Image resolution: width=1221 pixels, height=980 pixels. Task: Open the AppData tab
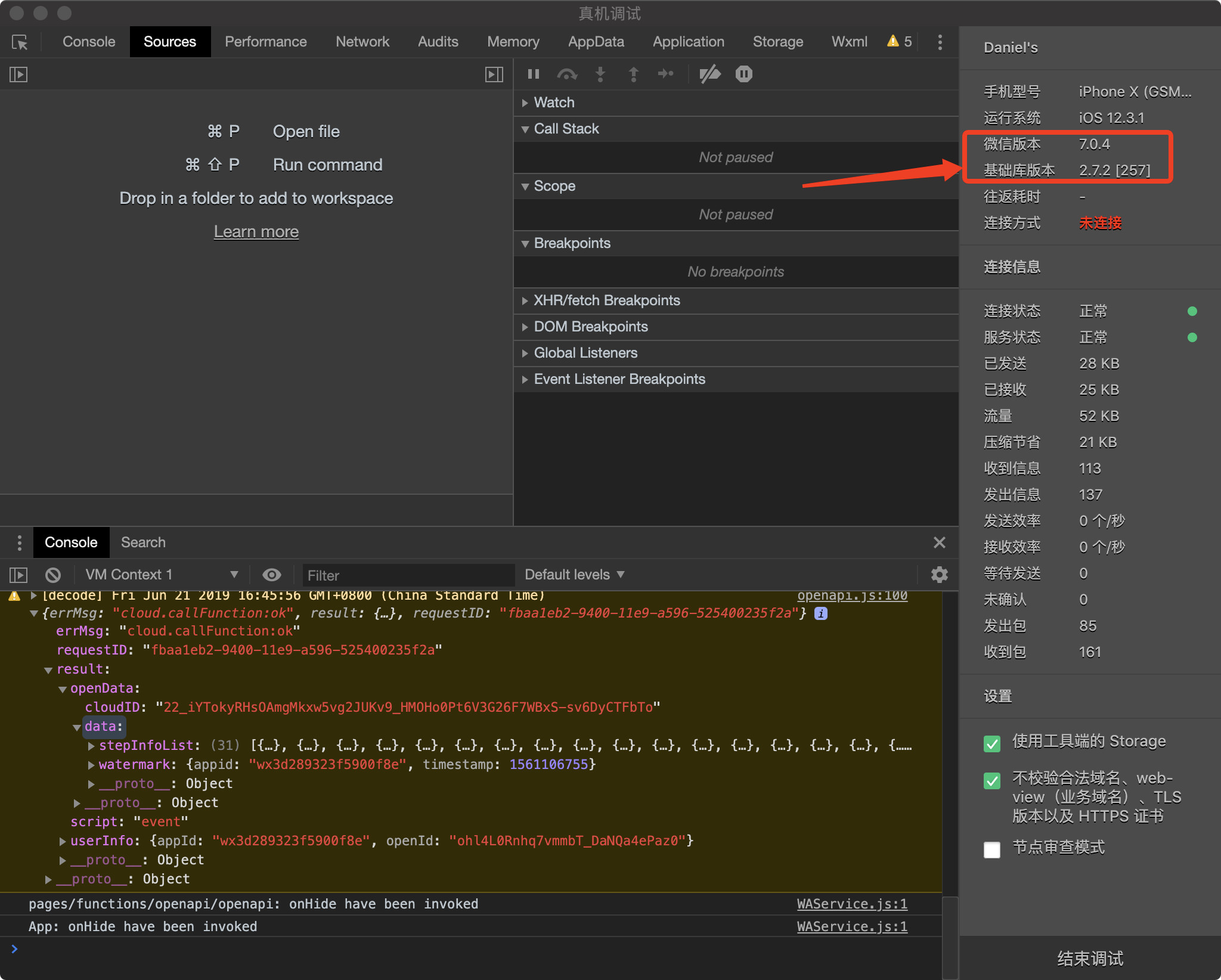[596, 42]
